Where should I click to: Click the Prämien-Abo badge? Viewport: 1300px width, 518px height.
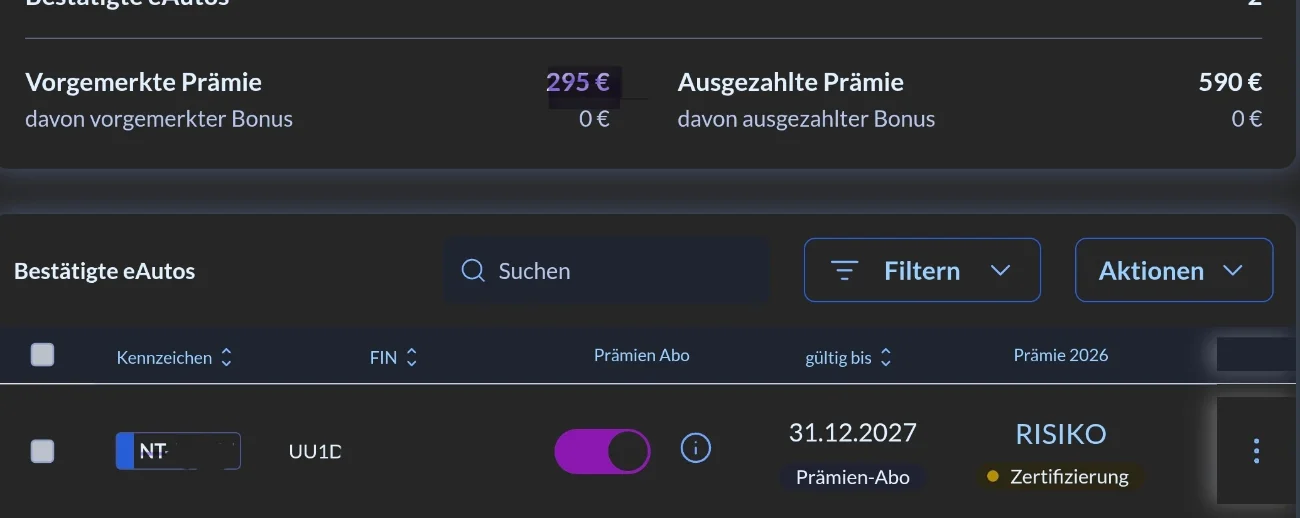pyautogui.click(x=852, y=477)
